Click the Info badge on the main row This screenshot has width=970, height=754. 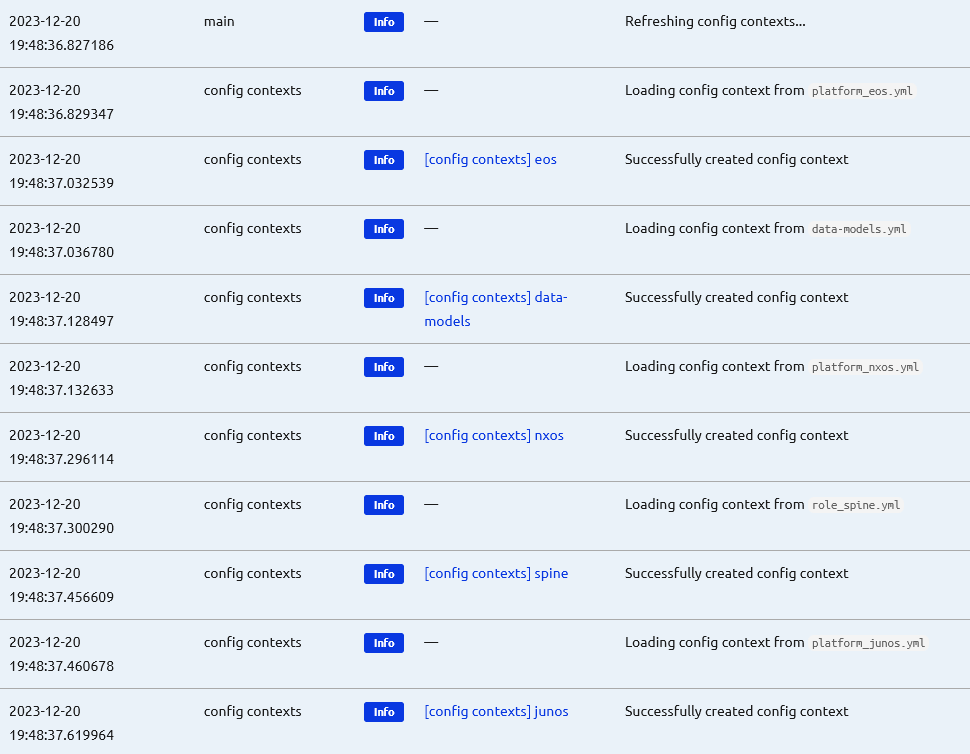(383, 21)
